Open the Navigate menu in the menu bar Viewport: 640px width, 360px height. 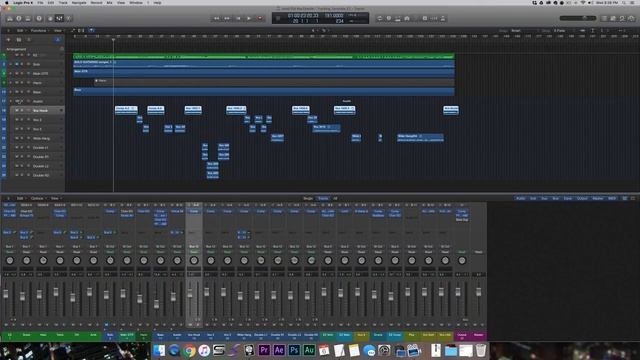coord(79,2)
